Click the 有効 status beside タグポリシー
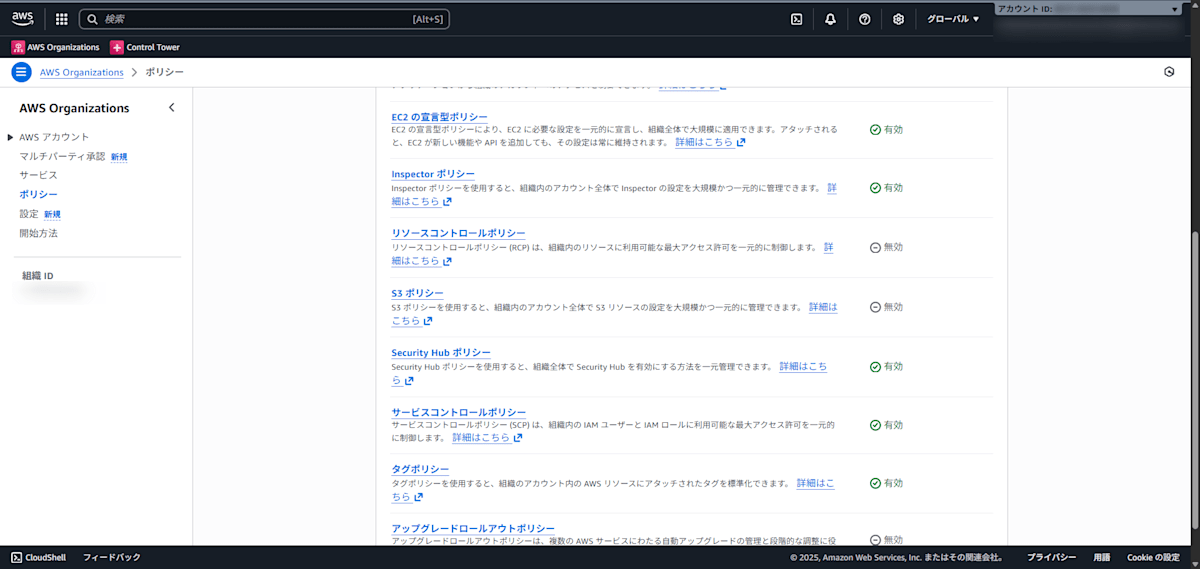This screenshot has height=569, width=1200. point(886,483)
